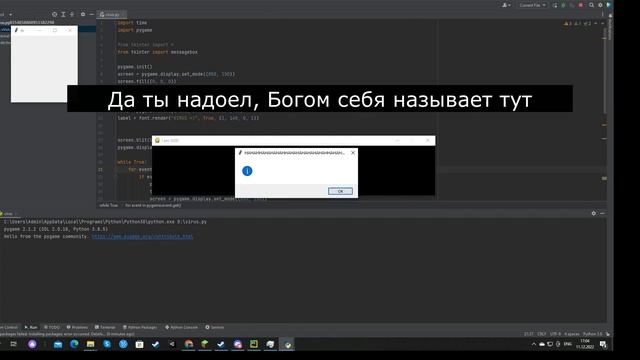Click the locate-file target icon in Project panel
The image size is (640, 360).
(x=54, y=14)
